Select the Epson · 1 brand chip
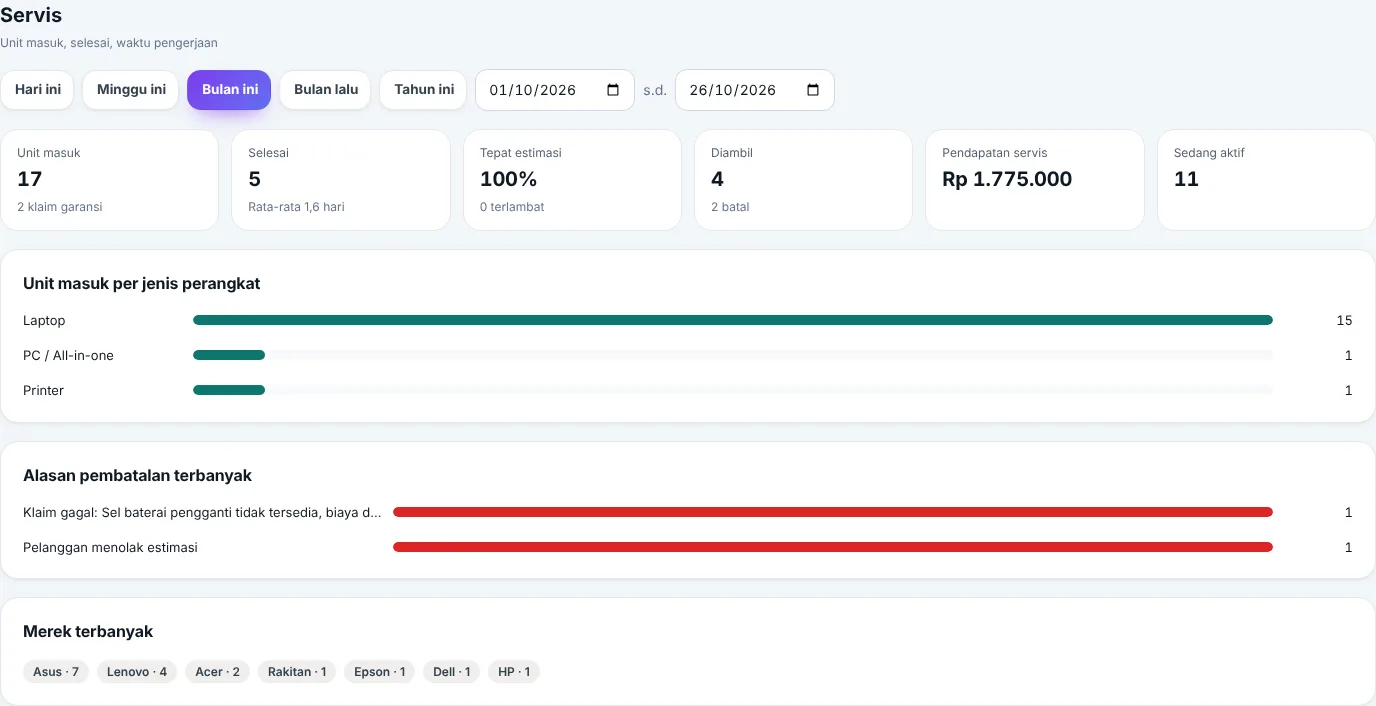Viewport: 1376px width, 706px height. pos(380,672)
